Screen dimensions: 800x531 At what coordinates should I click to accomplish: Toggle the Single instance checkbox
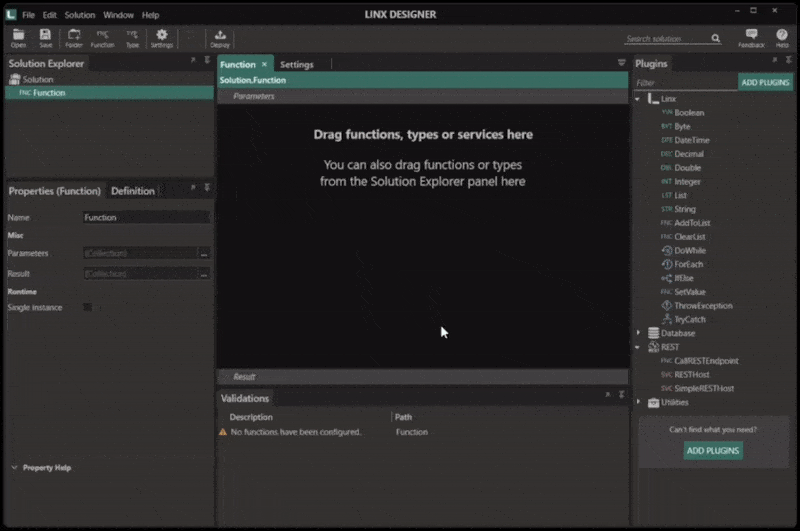[88, 307]
